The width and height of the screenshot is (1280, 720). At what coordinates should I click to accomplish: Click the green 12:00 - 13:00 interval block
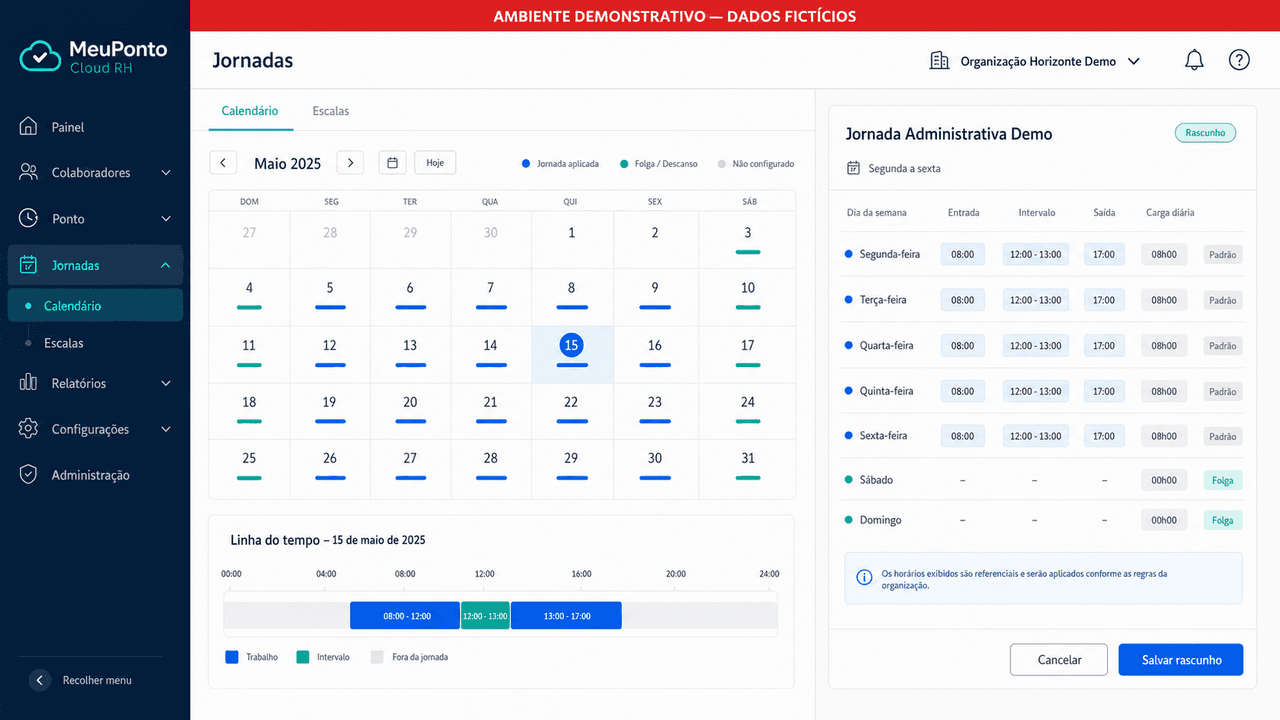point(485,616)
